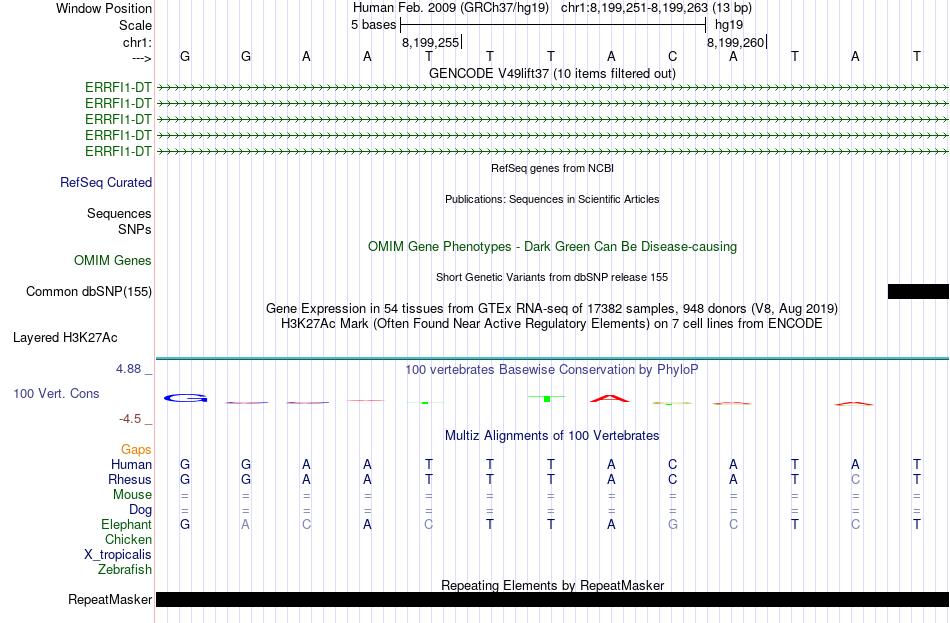Select the Zebrafish alignment row label
Image resolution: width=950 pixels, height=623 pixels.
[x=125, y=570]
